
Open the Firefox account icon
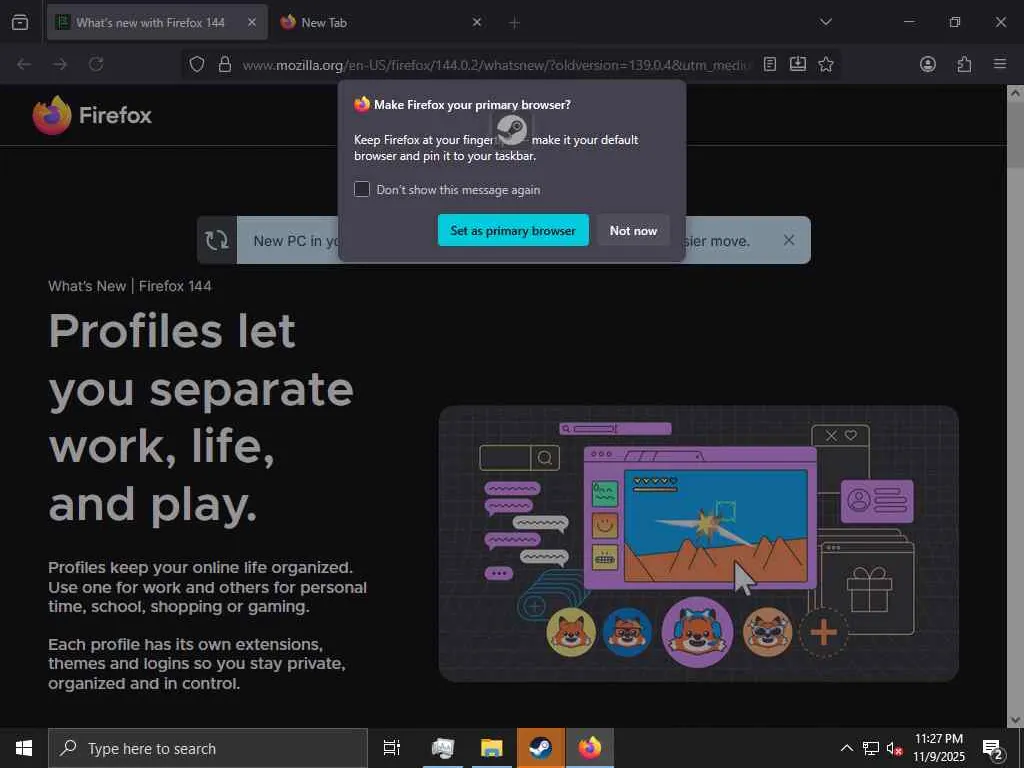point(928,64)
